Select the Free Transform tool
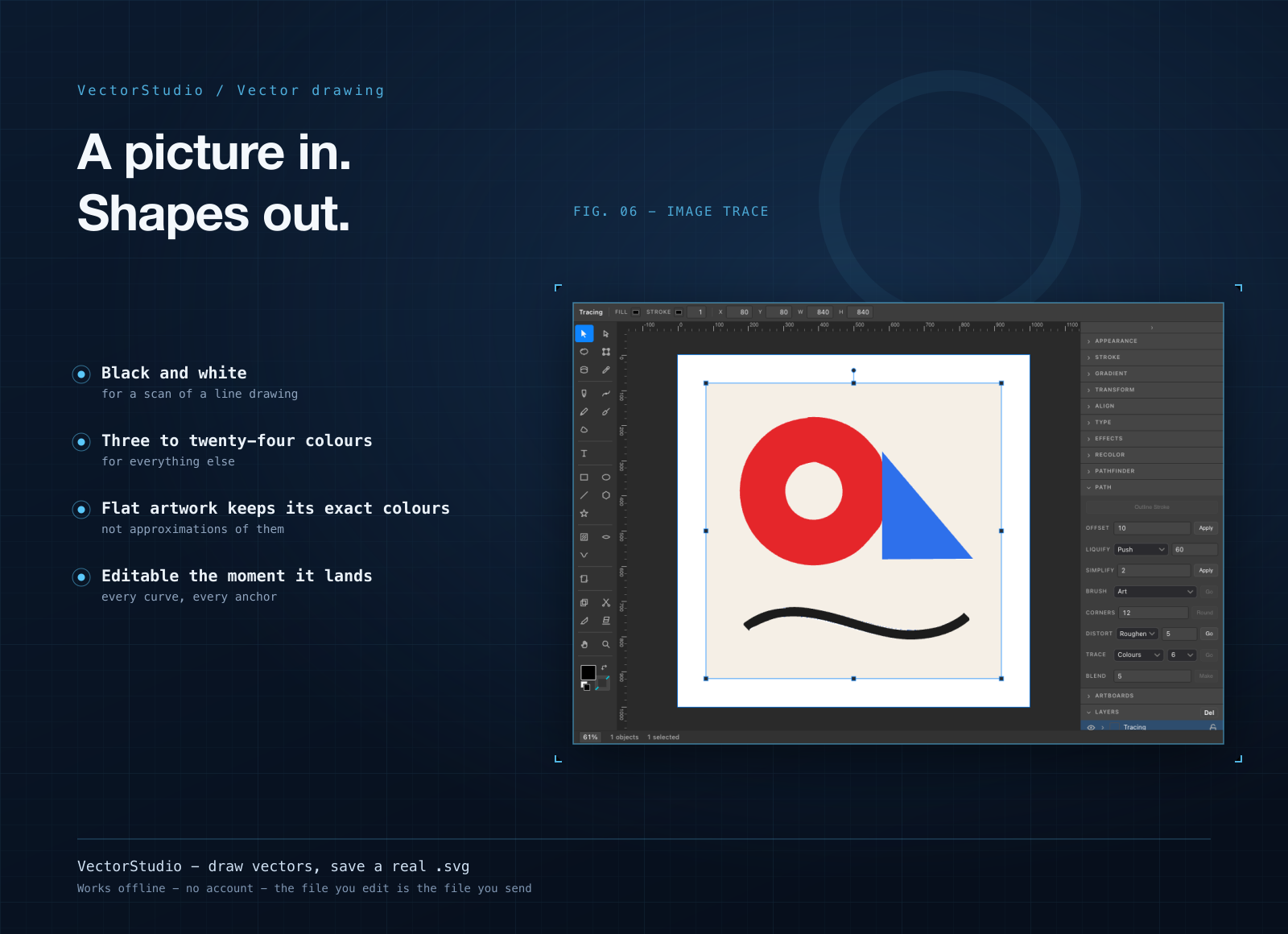The image size is (1288, 934). point(606,352)
